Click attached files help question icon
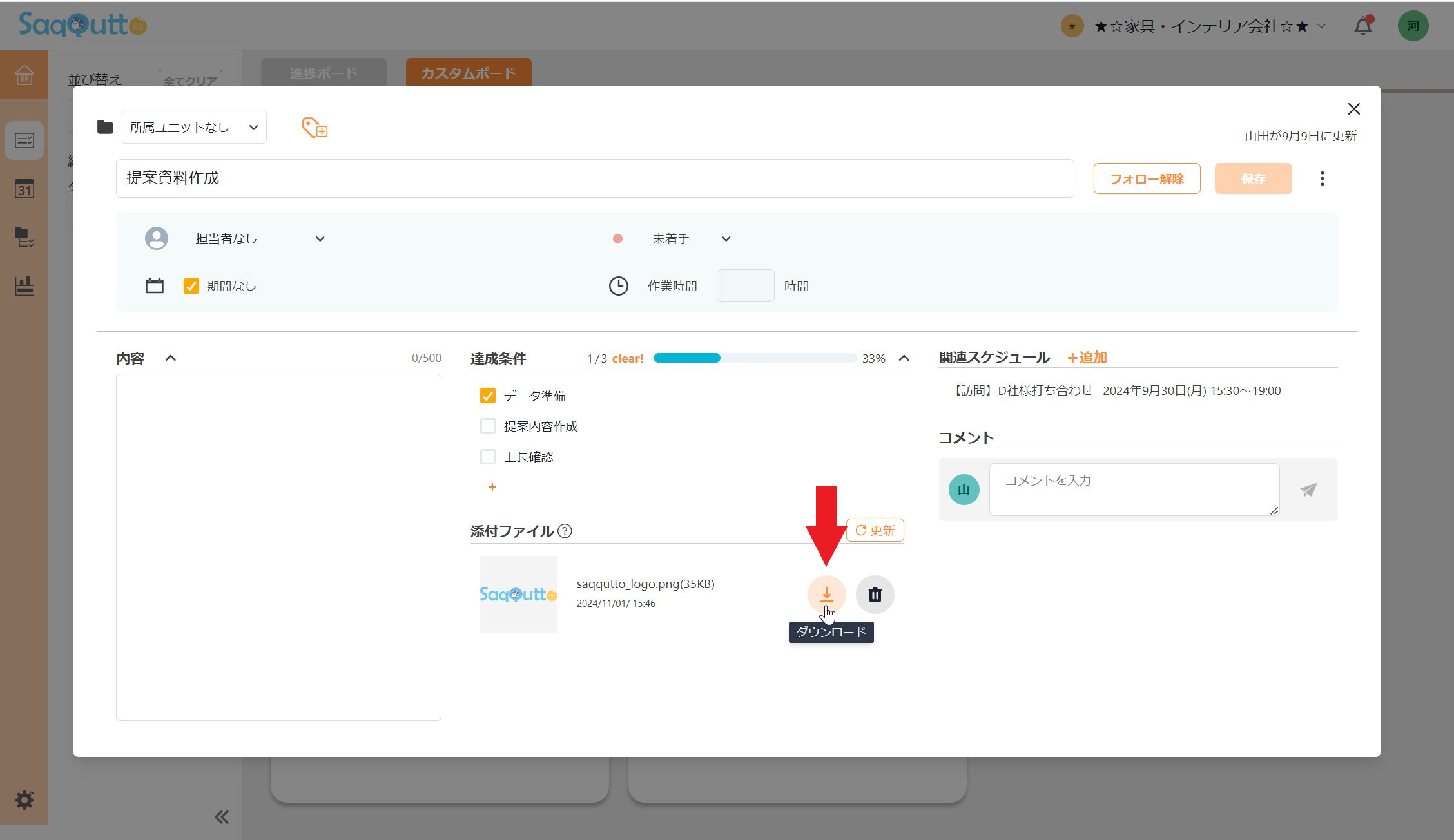 (x=565, y=531)
